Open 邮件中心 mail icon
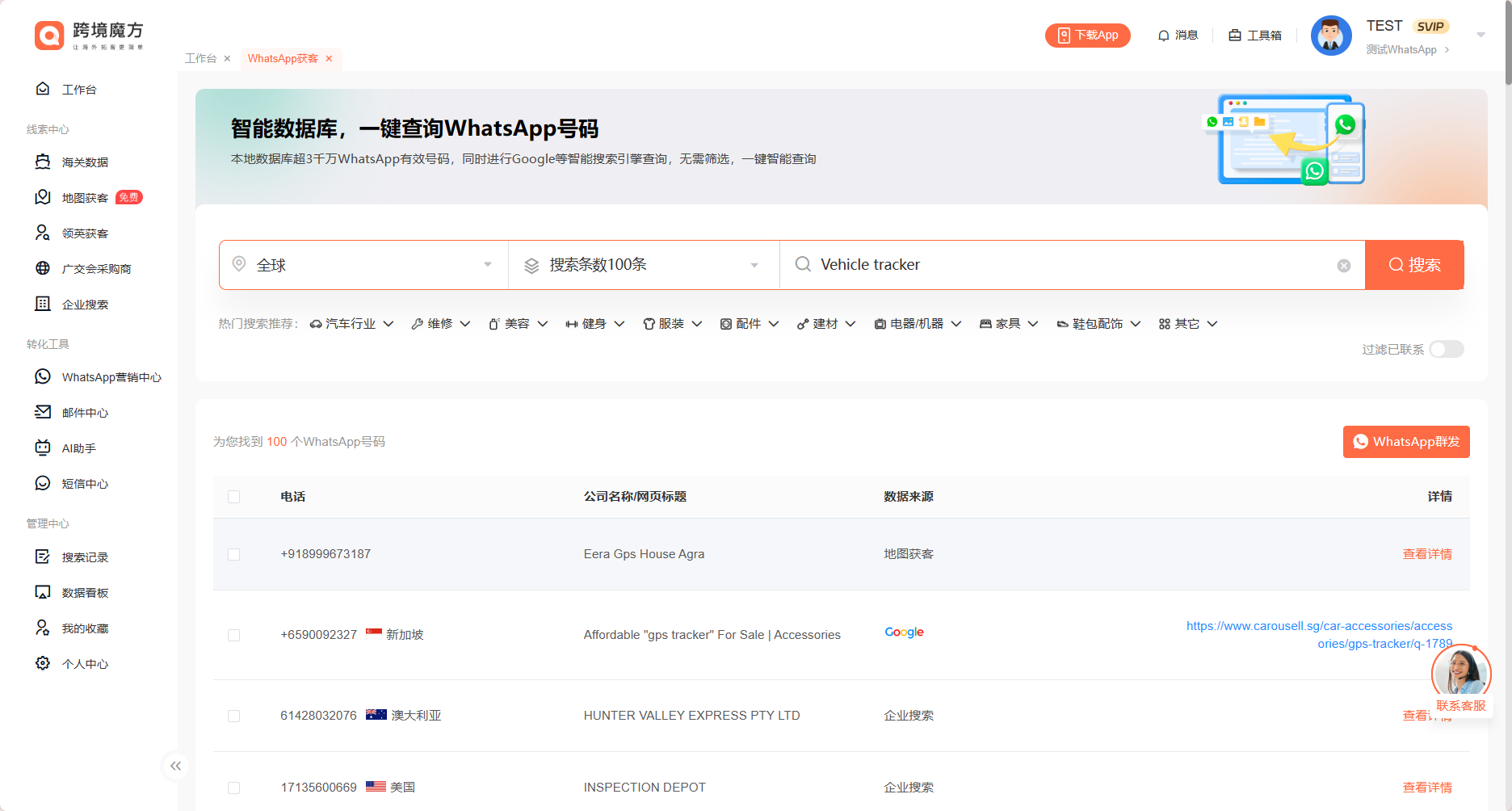The width and height of the screenshot is (1512, 811). [43, 412]
